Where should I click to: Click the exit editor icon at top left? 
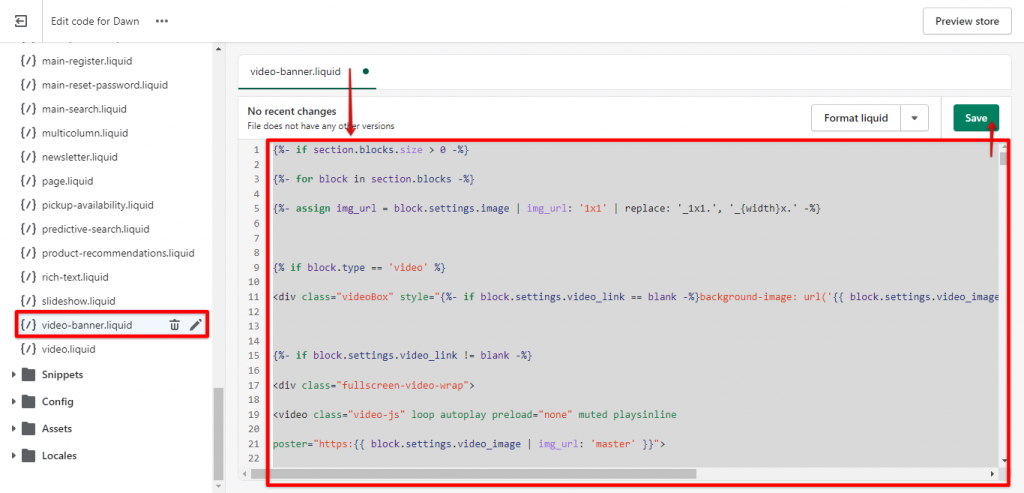pyautogui.click(x=21, y=21)
